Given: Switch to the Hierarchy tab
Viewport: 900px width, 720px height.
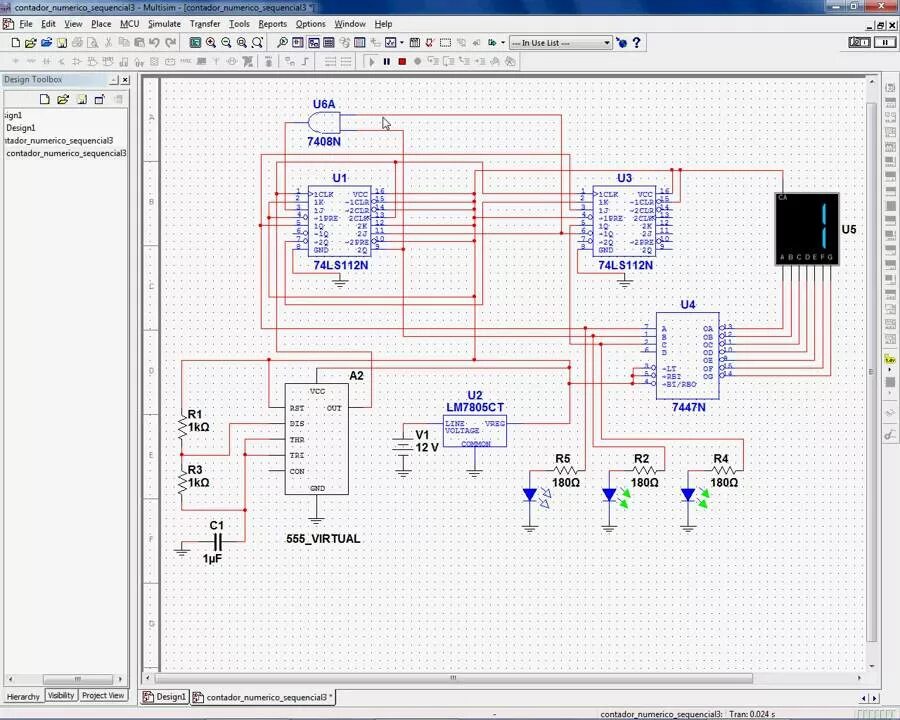Looking at the screenshot, I should (x=24, y=696).
